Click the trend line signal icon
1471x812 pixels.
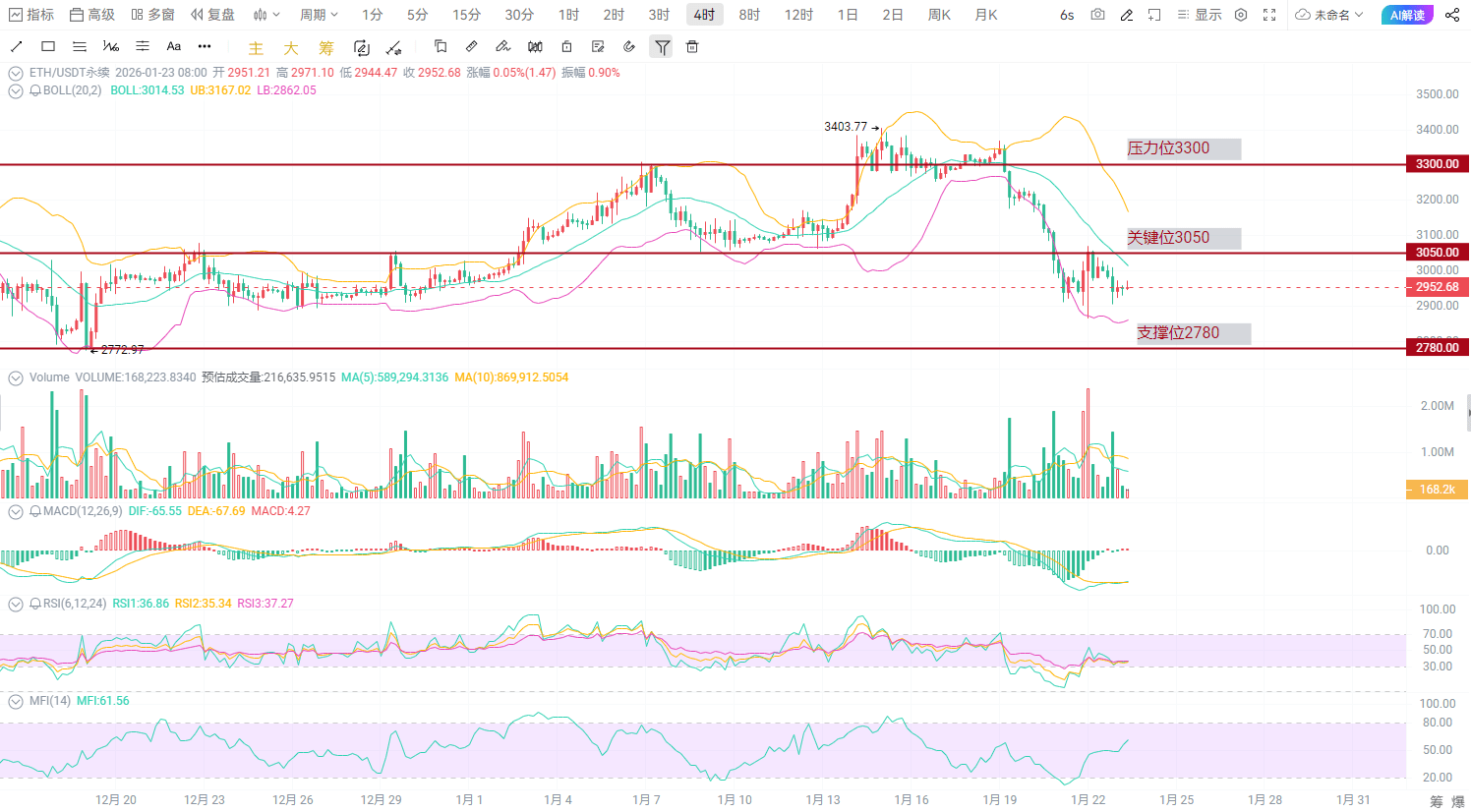[x=393, y=47]
